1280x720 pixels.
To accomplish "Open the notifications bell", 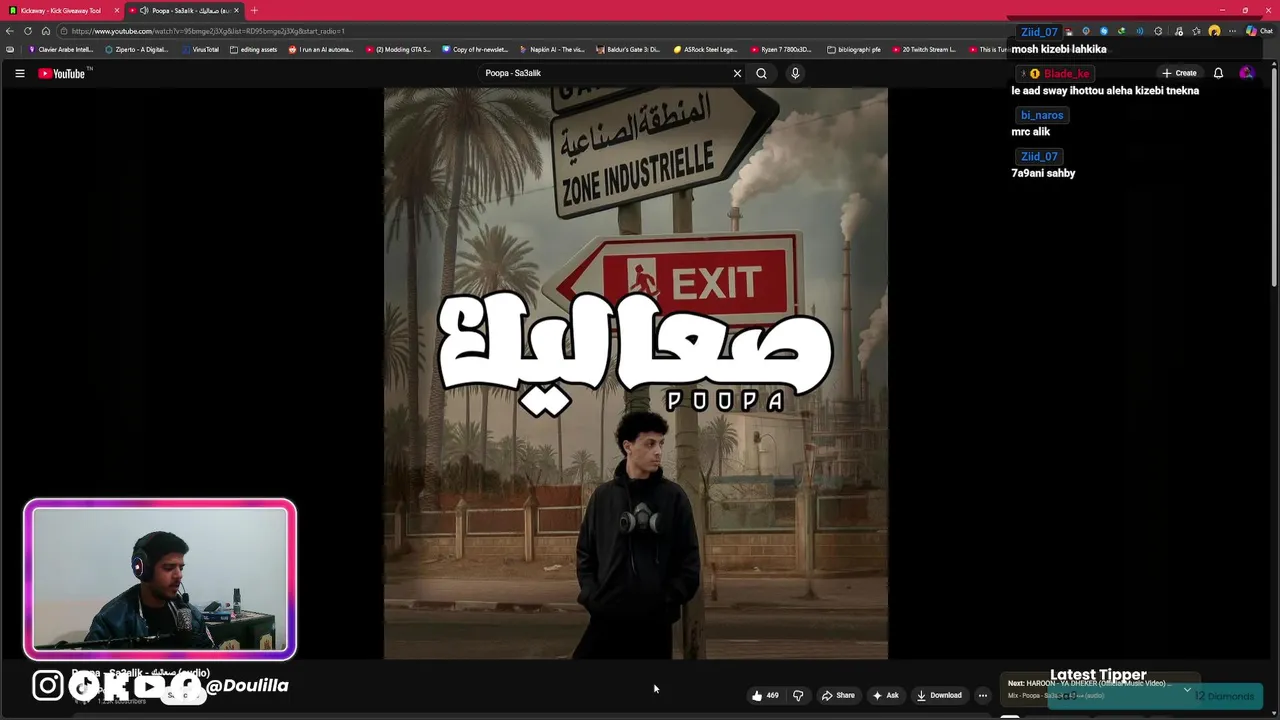I will point(1218,73).
